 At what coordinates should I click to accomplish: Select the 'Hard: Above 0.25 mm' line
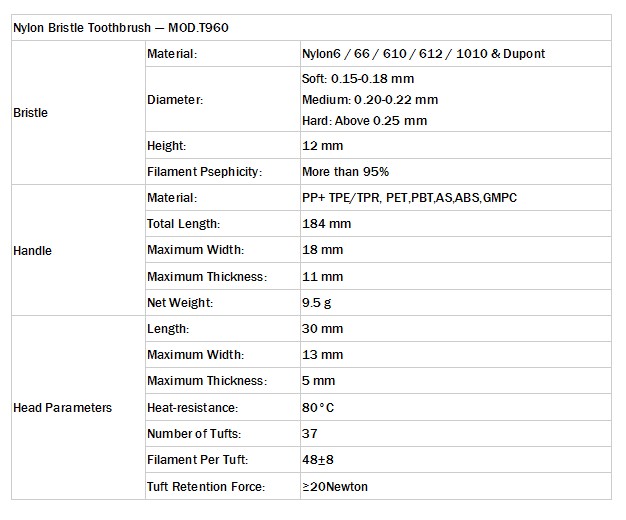click(364, 121)
